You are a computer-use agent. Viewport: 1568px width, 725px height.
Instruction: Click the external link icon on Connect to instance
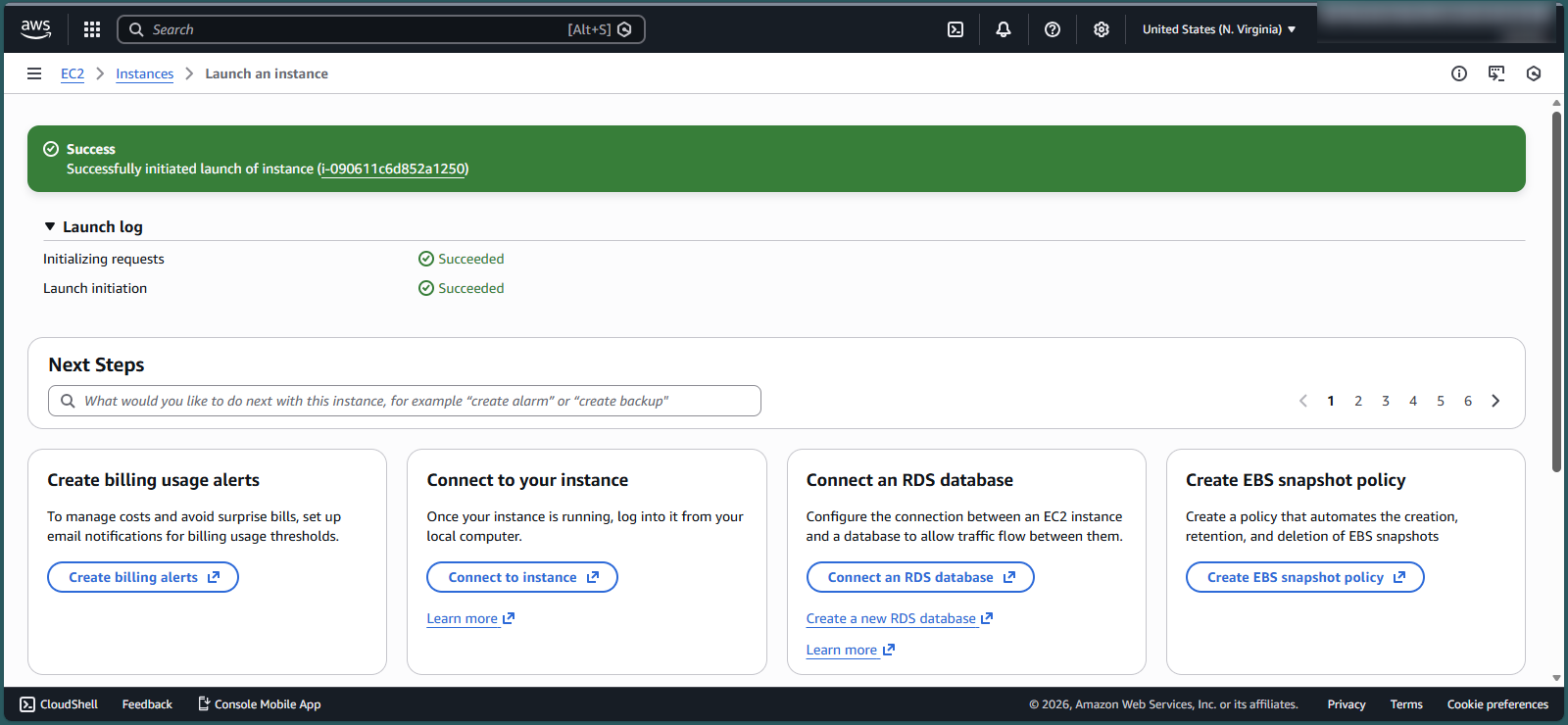(593, 577)
